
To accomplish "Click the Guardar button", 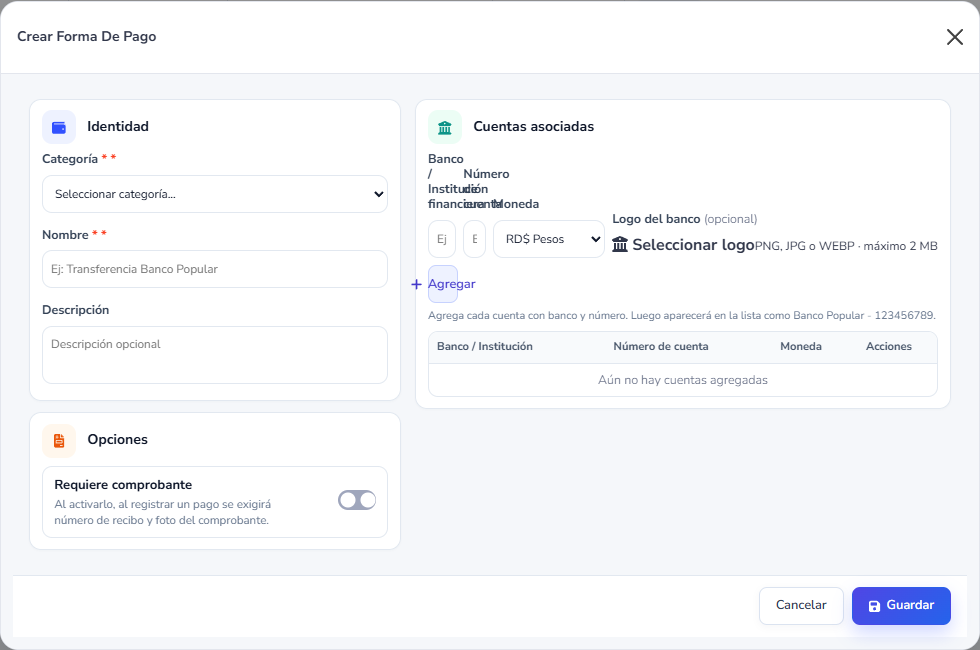I will 901,606.
